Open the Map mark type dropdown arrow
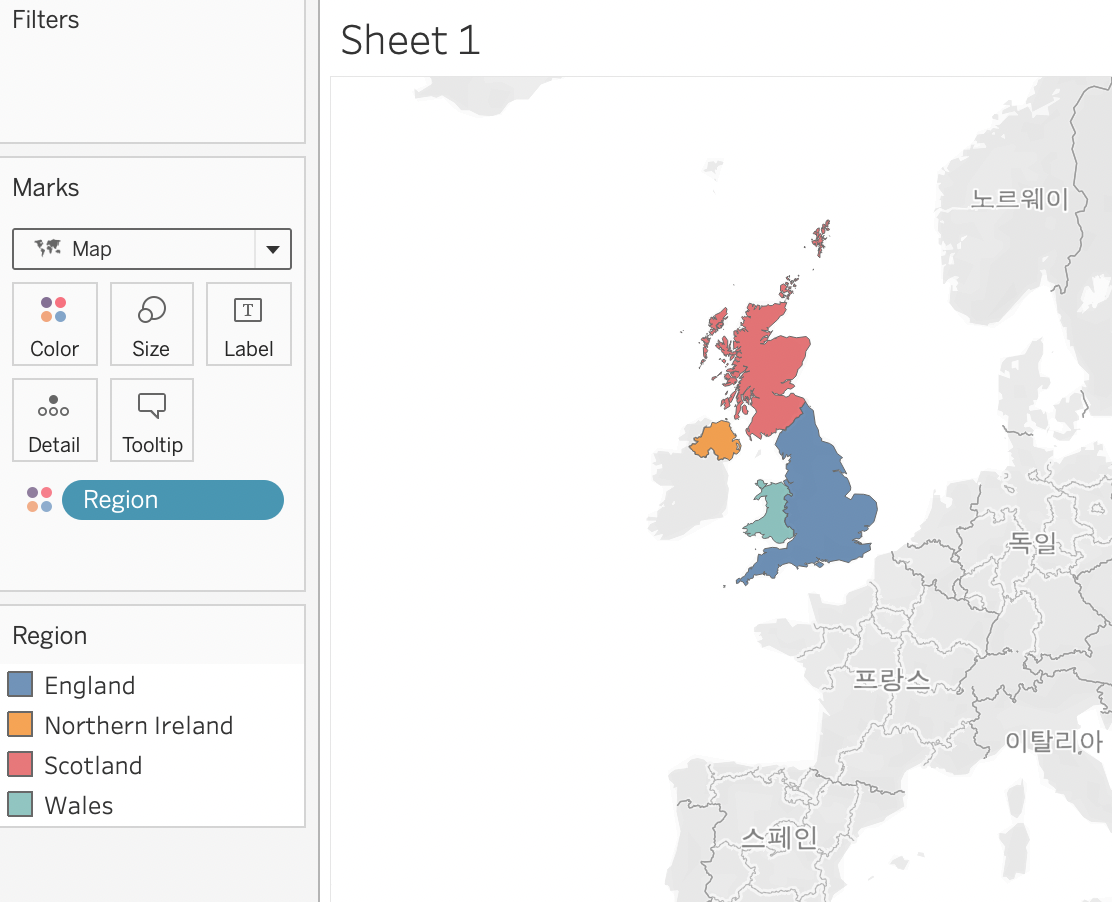Screen dimensions: 1112x902 tap(273, 250)
